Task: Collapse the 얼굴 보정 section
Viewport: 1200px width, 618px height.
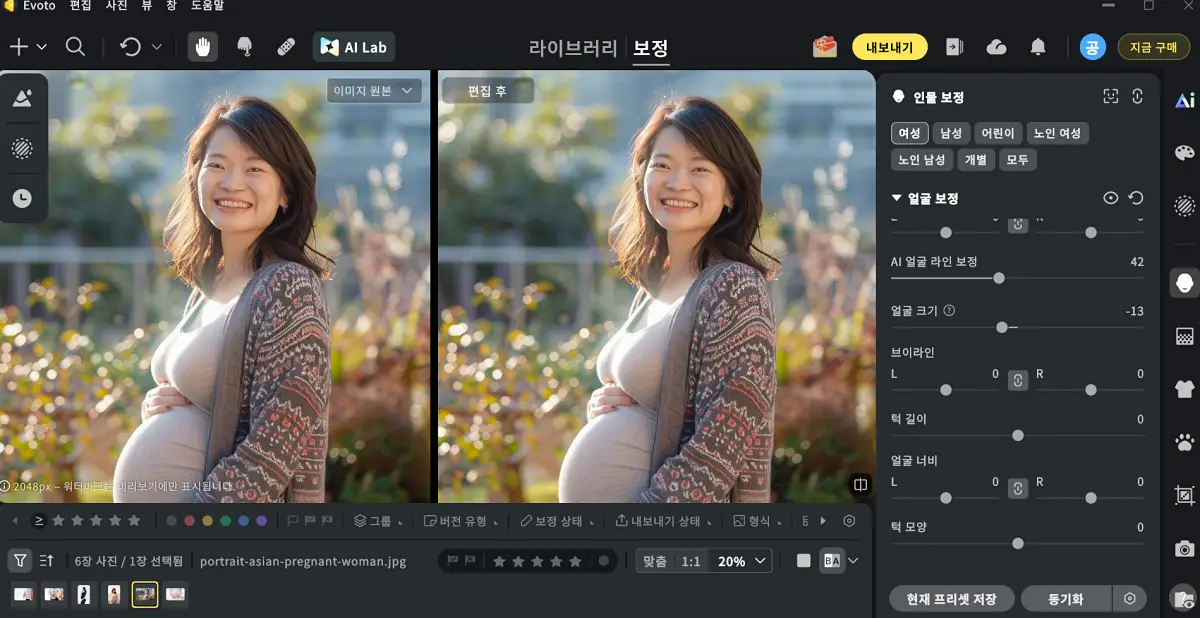Action: 897,198
